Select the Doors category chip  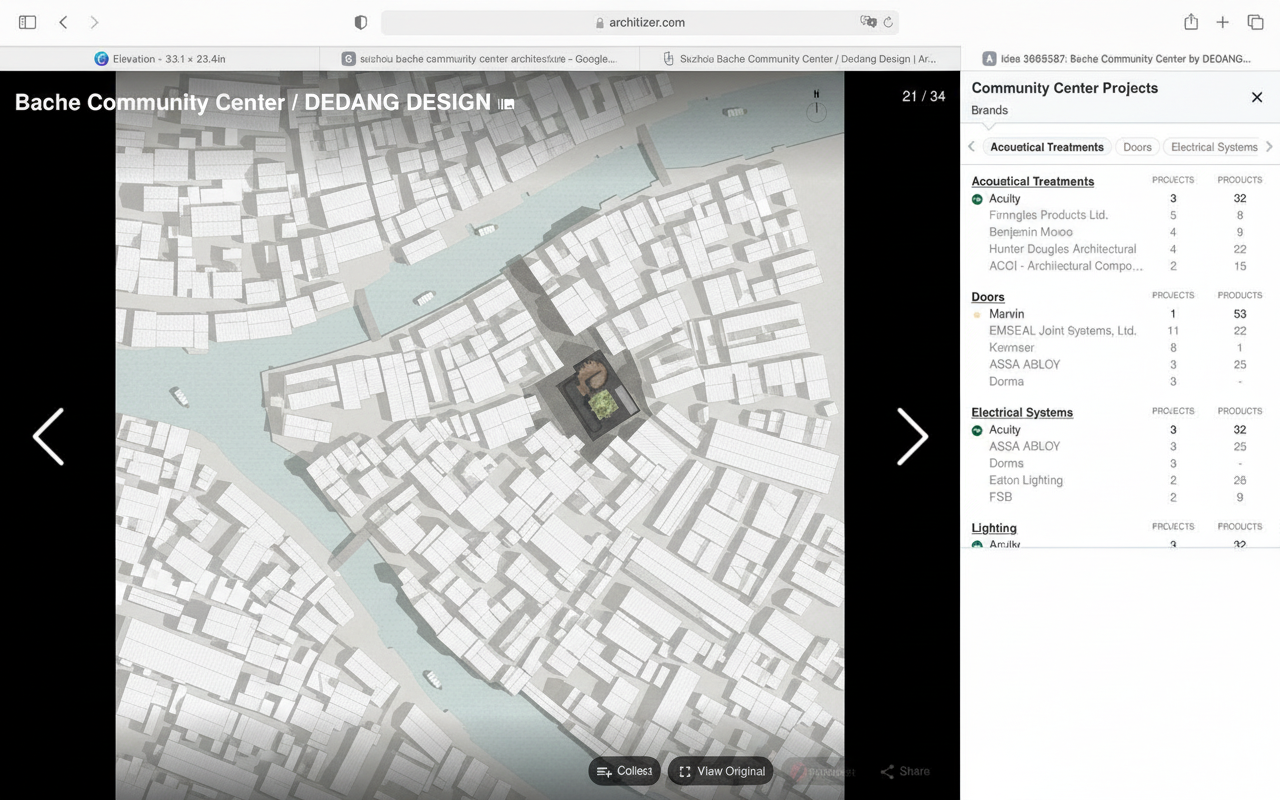coord(1137,147)
